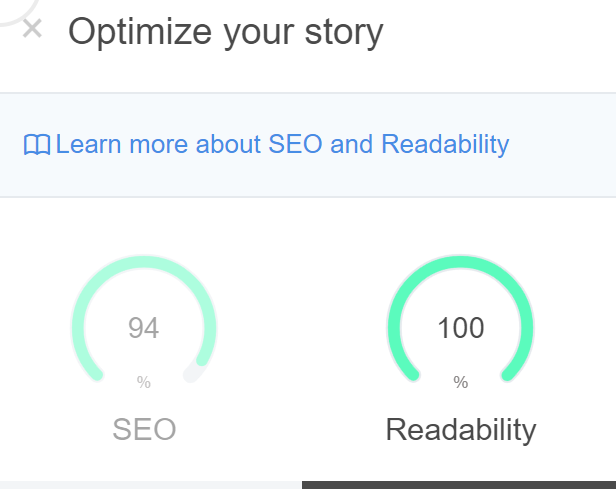Image resolution: width=616 pixels, height=499 pixels.
Task: Open Learn more about SEO and Readability link
Action: (x=282, y=145)
